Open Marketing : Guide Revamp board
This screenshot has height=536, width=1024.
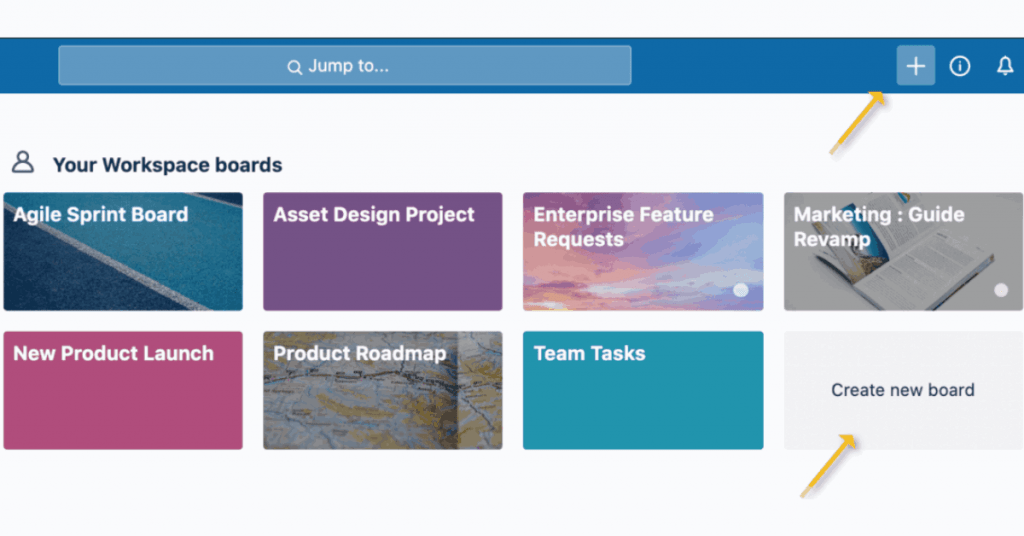903,251
